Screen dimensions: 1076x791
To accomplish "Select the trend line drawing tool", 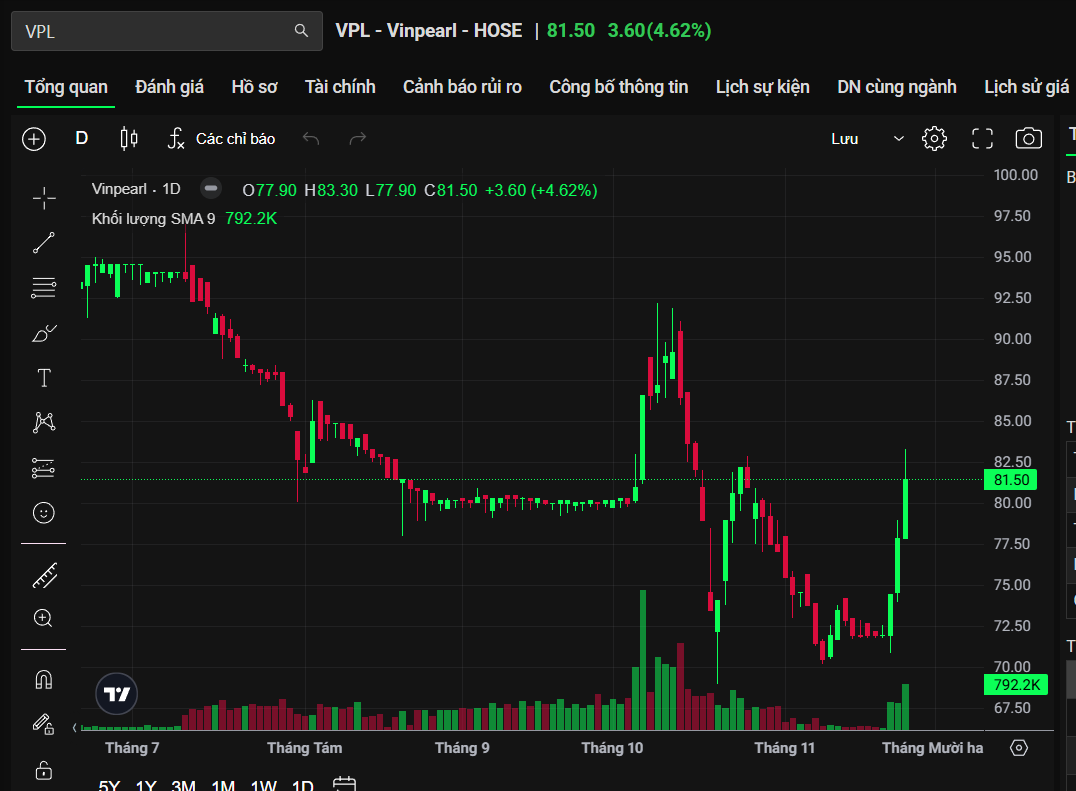I will (x=44, y=242).
